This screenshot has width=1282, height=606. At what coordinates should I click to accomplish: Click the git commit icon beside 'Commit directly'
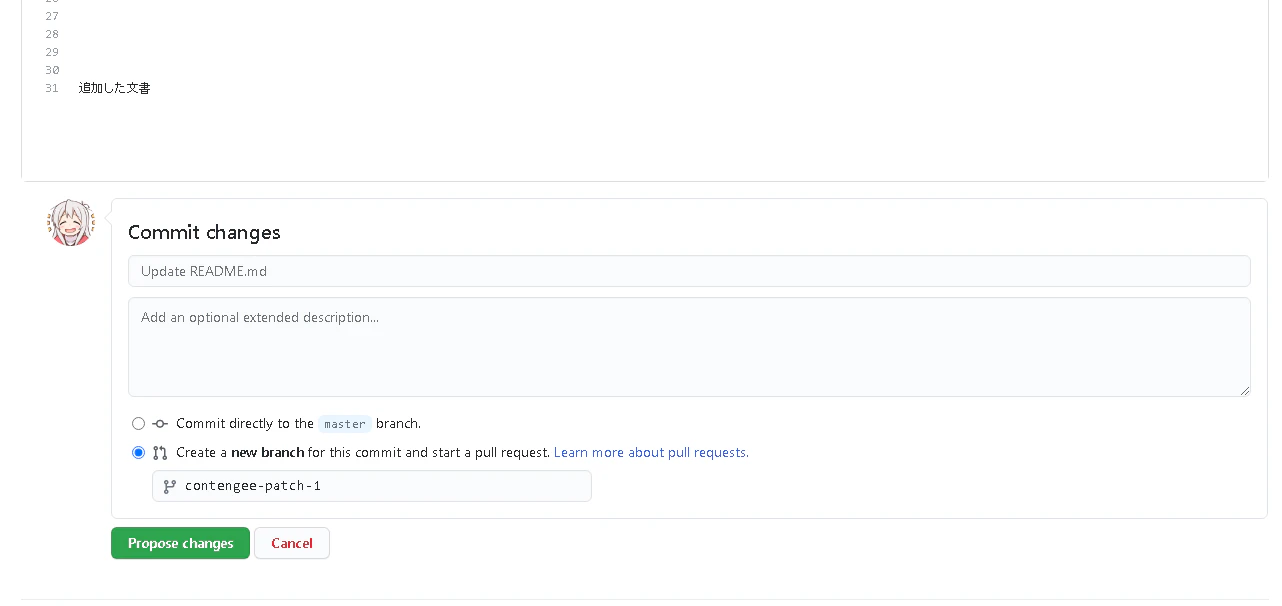coord(160,424)
